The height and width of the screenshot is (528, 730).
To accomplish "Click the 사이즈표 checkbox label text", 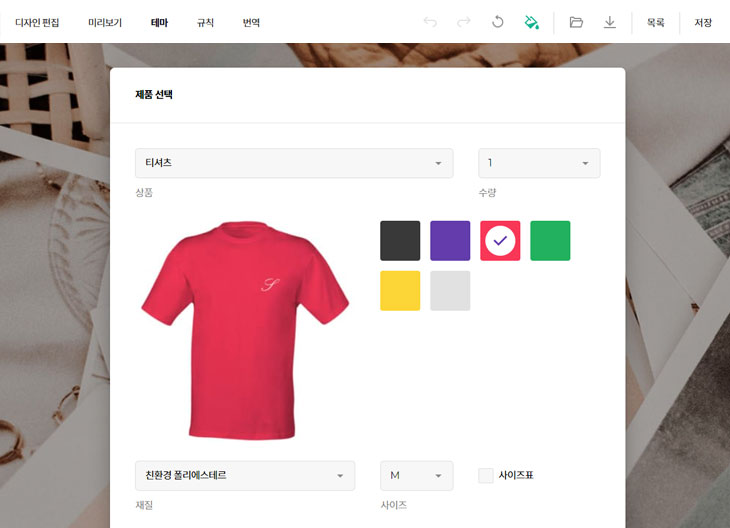I will click(x=516, y=475).
